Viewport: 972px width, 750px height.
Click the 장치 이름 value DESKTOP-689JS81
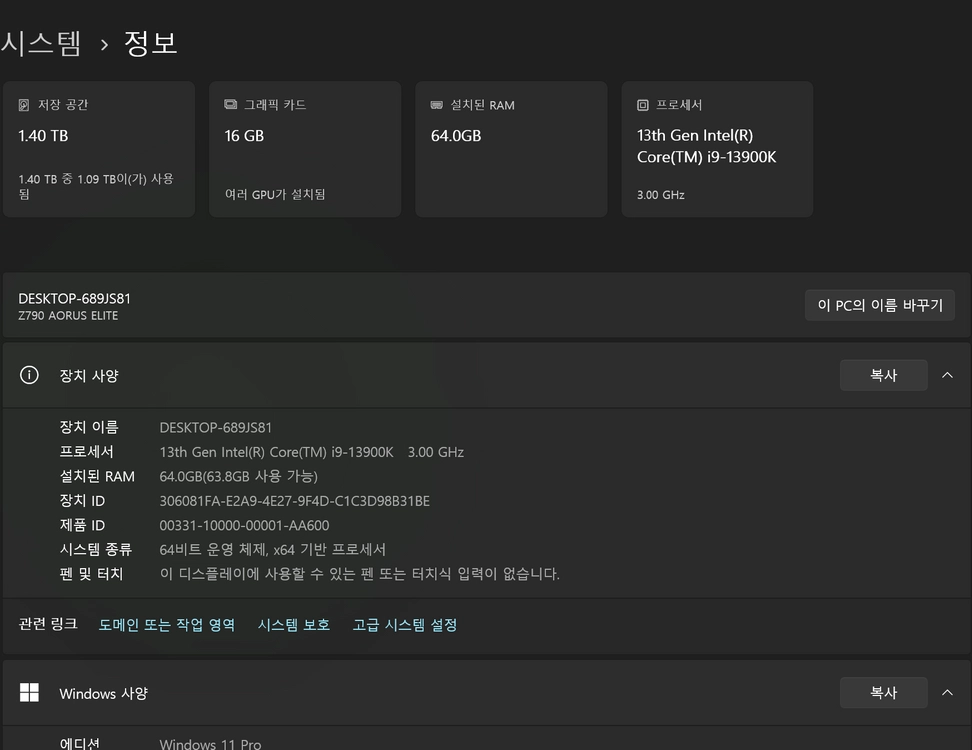coord(216,428)
